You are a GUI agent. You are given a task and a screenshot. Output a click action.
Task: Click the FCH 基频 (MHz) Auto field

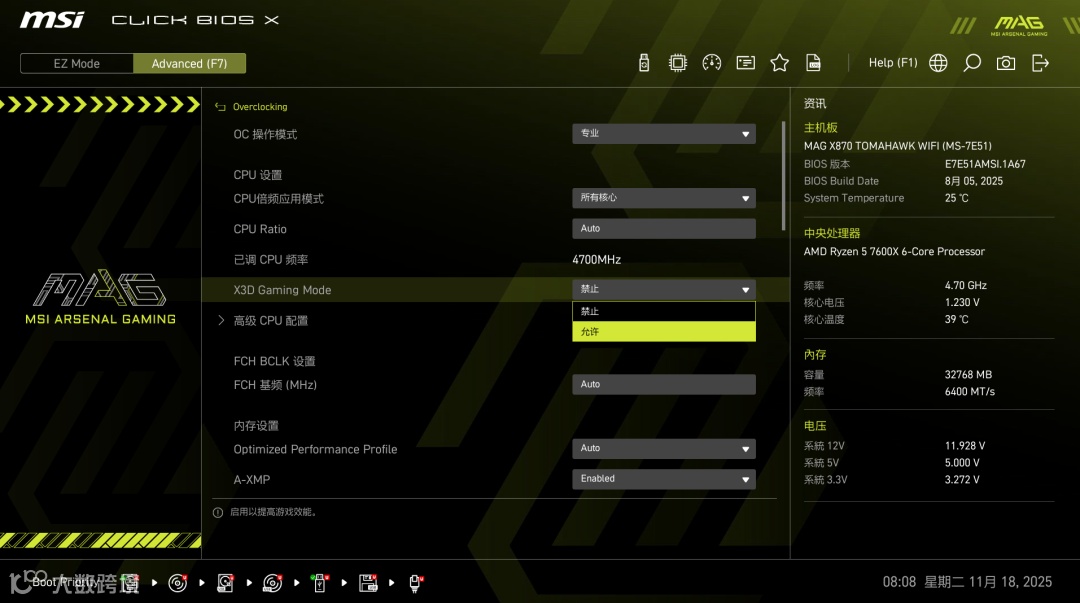(x=664, y=385)
